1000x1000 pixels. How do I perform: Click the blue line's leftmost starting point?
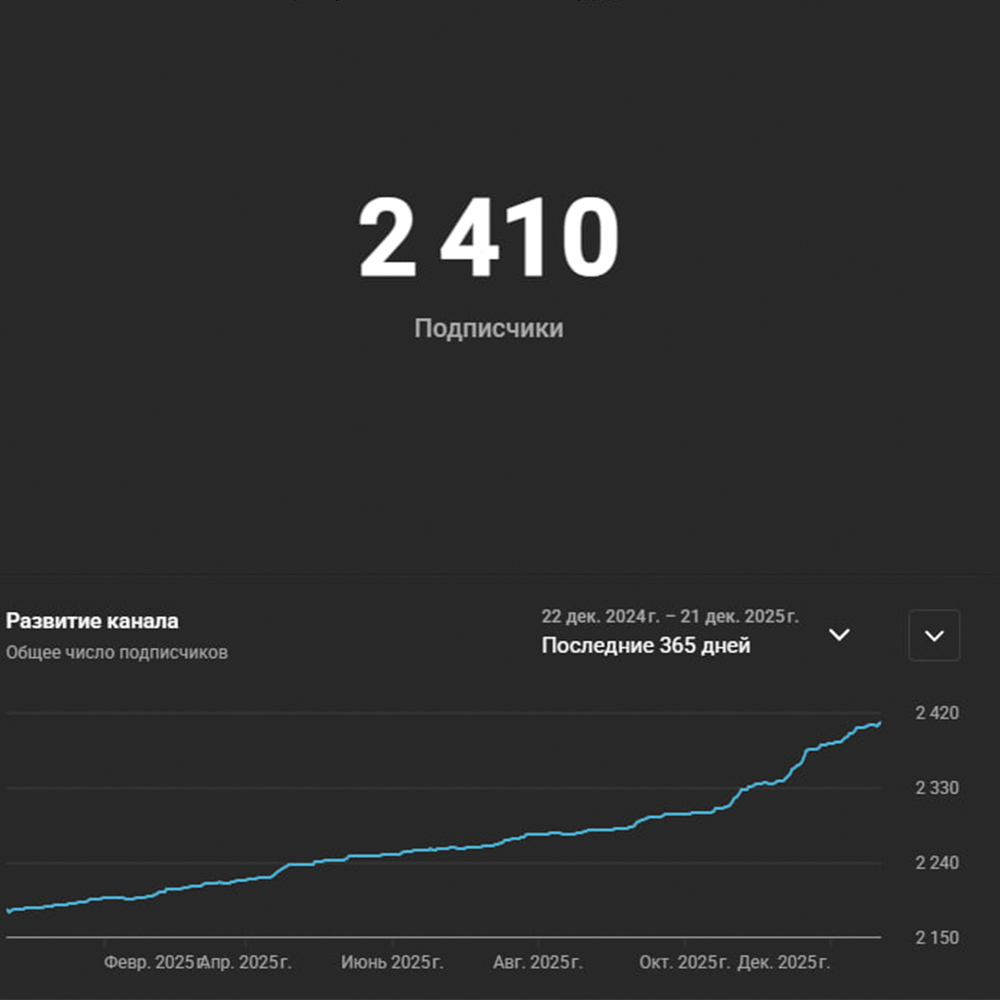(x=8, y=911)
